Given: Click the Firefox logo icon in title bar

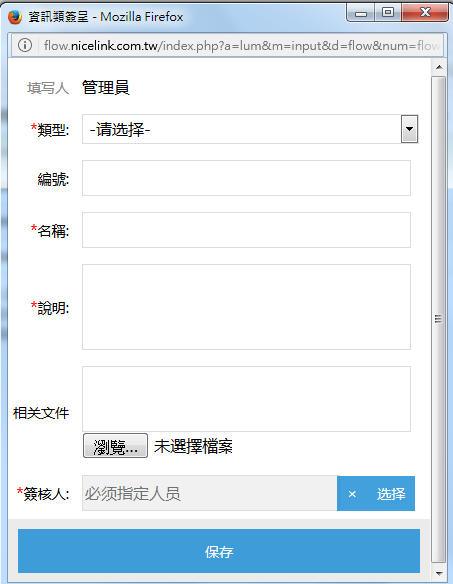Looking at the screenshot, I should click(x=15, y=17).
